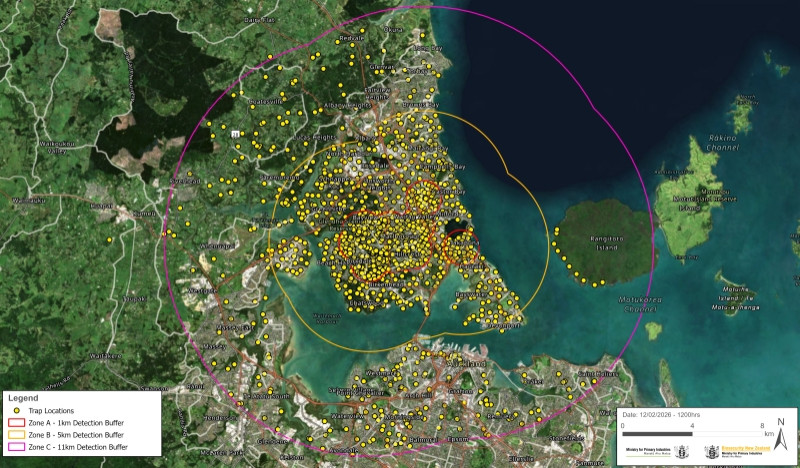
Task: Click the 'Rakino Channel' water label
Action: pos(722,142)
